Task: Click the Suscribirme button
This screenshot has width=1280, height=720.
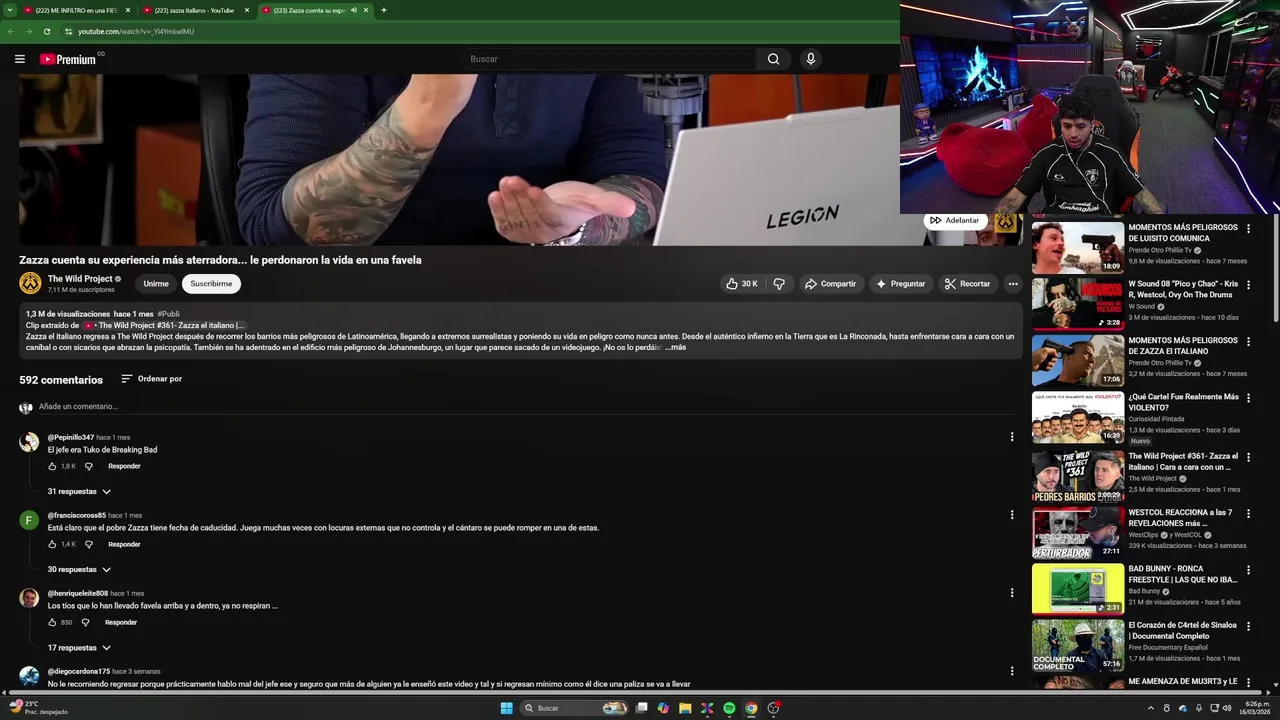Action: [x=211, y=283]
